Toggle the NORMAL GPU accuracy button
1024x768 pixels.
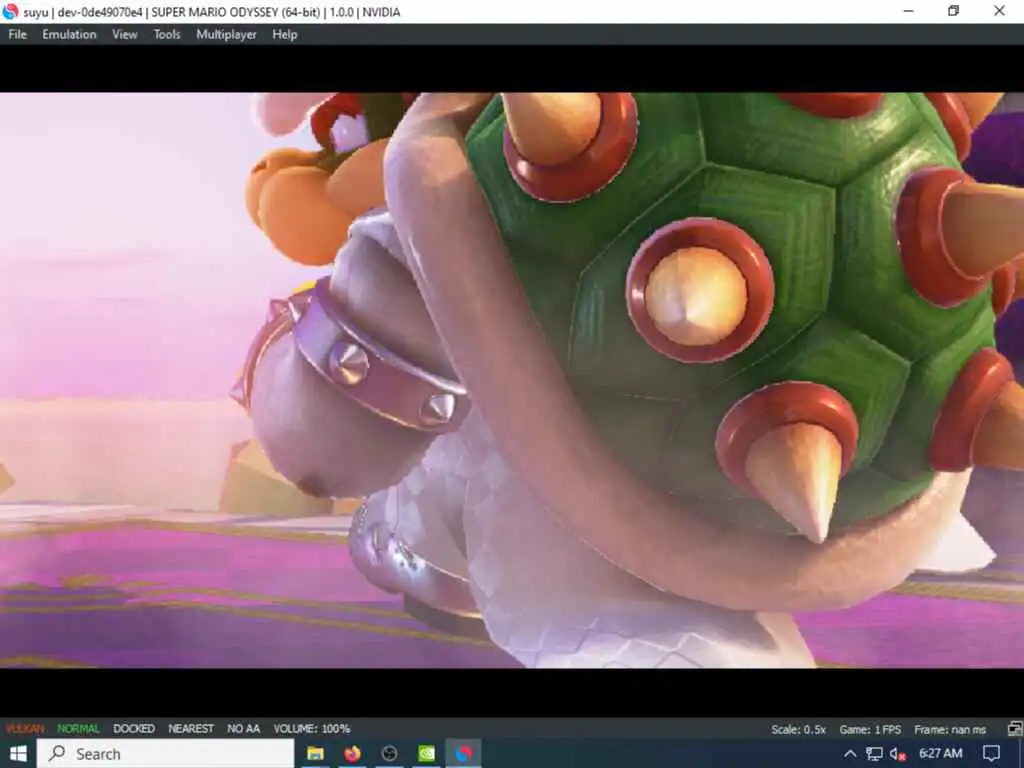[x=78, y=728]
